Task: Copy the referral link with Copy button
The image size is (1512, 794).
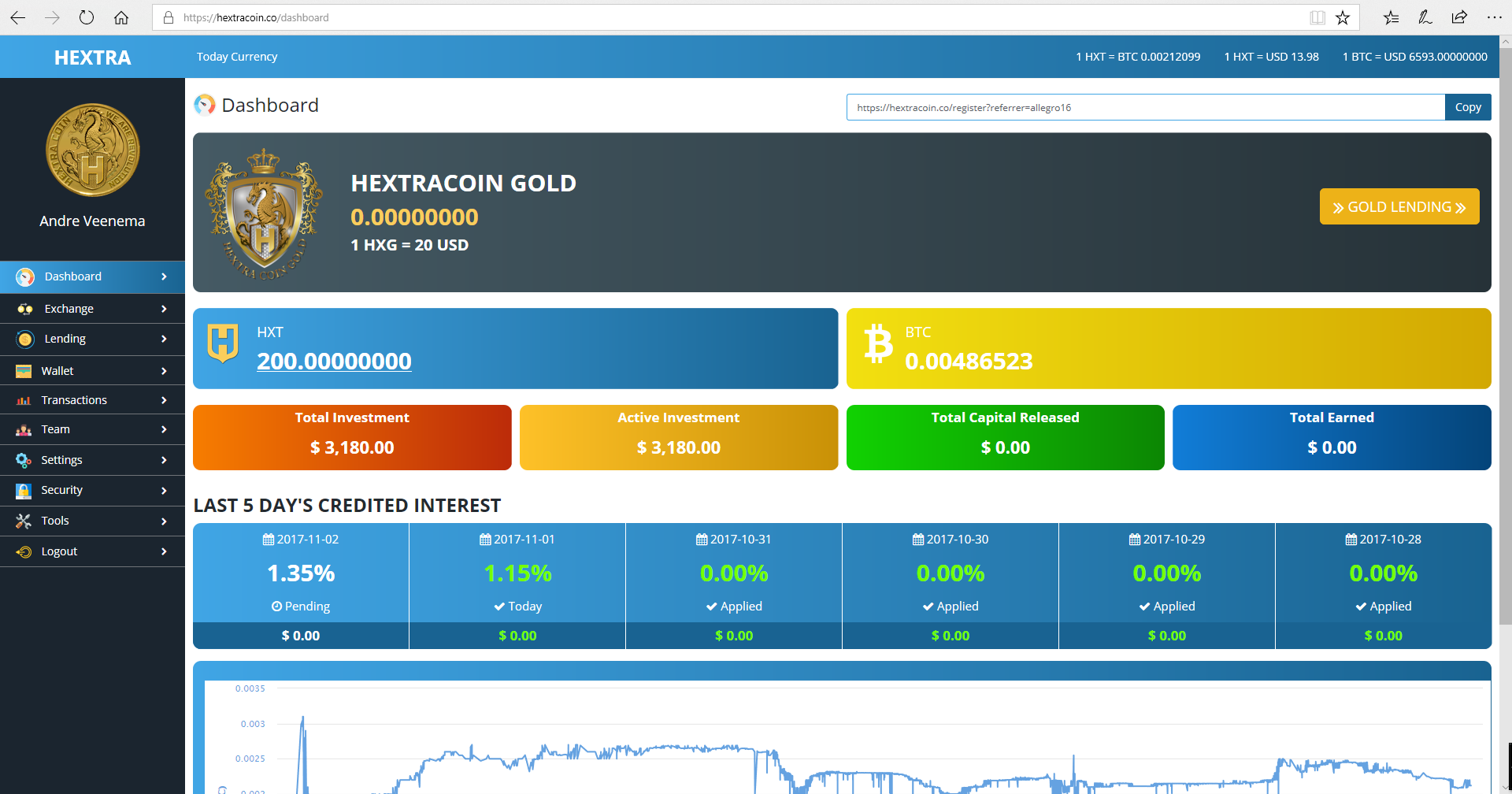Action: point(1468,107)
